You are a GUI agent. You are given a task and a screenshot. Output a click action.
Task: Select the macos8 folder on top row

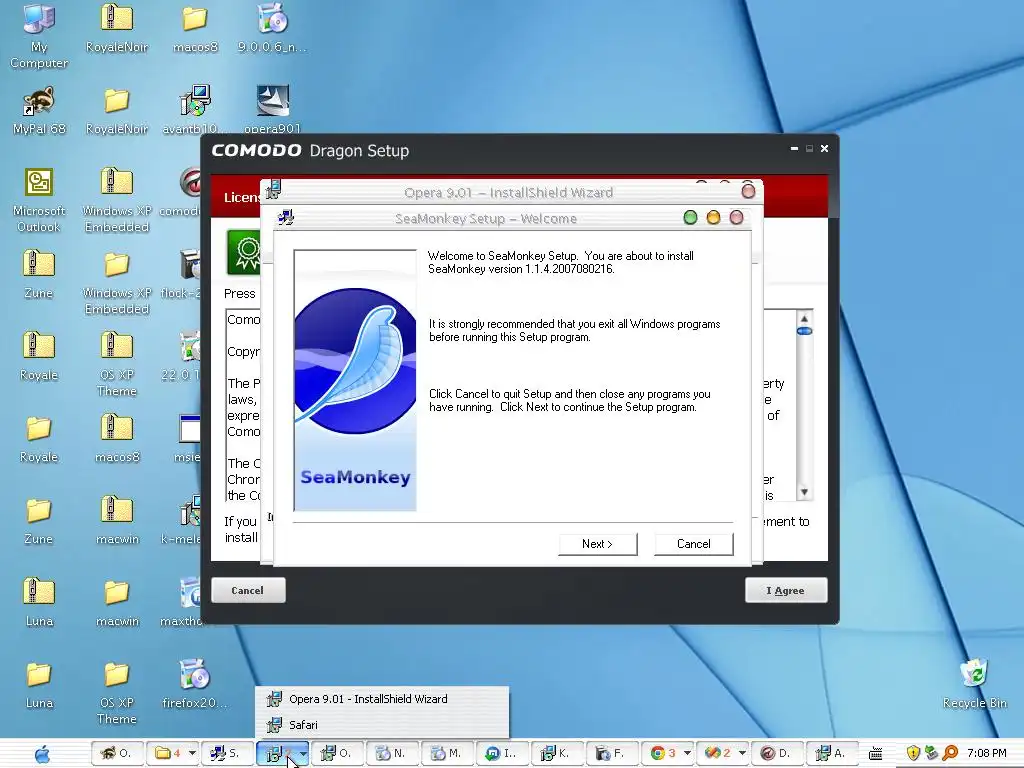coord(195,28)
